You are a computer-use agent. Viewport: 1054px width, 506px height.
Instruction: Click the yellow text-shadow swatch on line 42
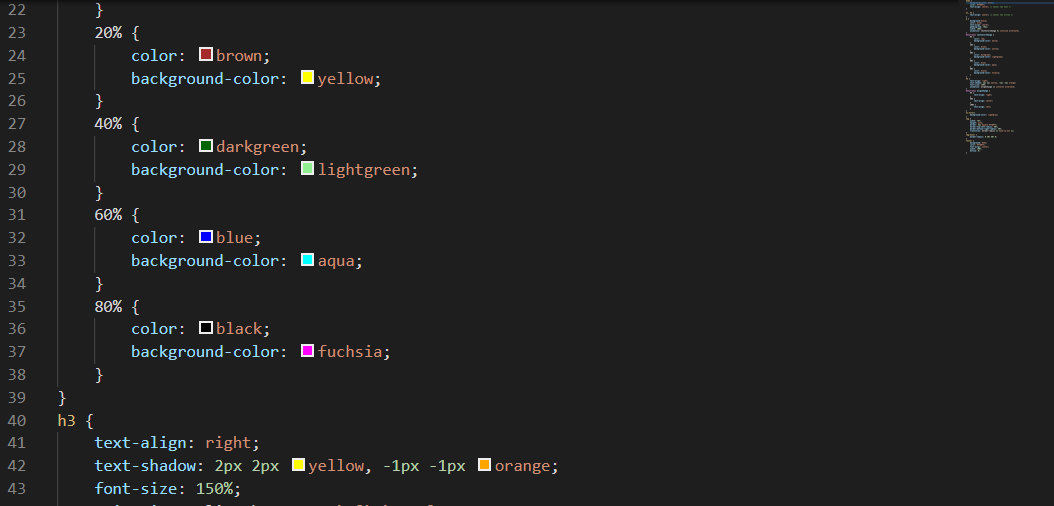tap(298, 464)
